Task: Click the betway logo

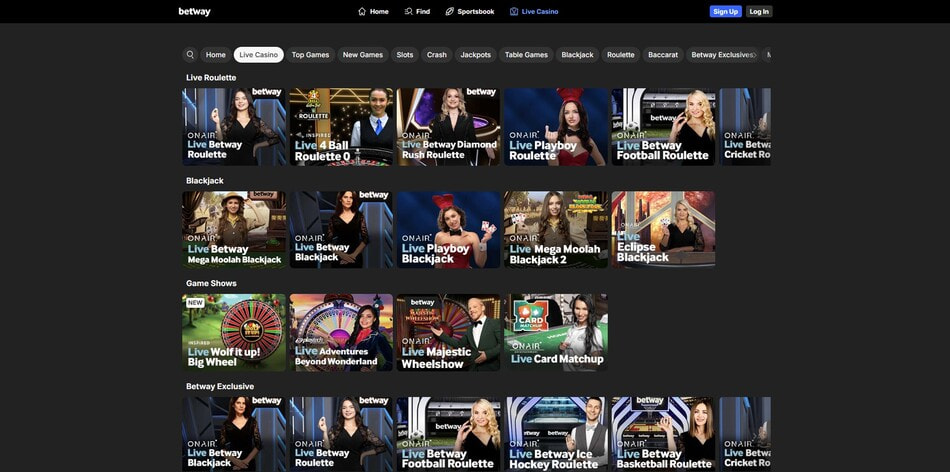Action: (194, 12)
